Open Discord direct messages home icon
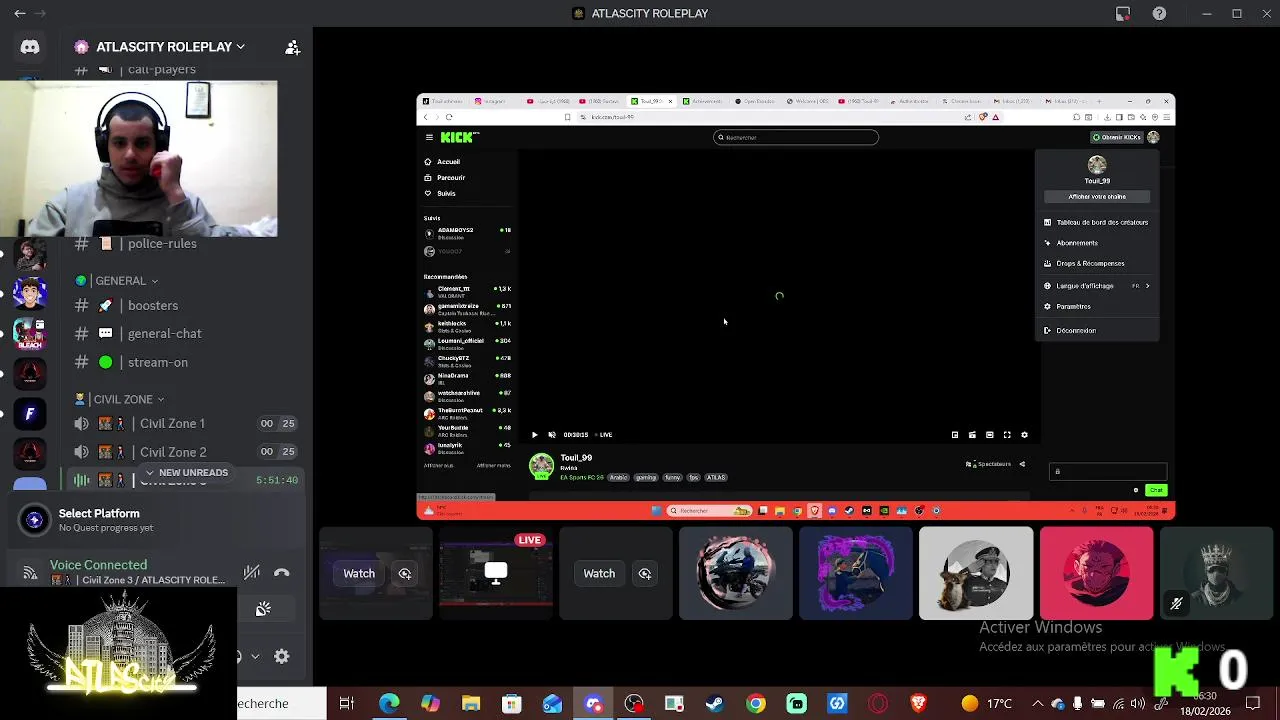 click(30, 47)
